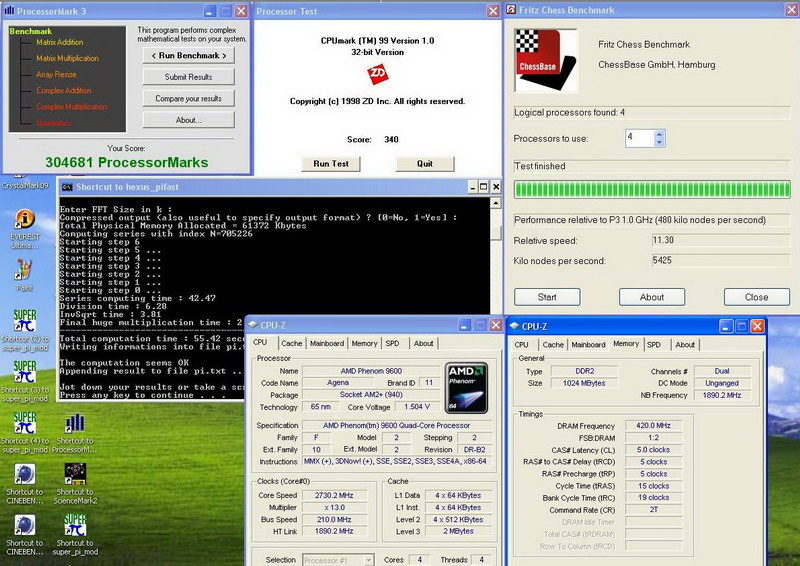Screen dimensions: 800x566
Task: Click About in Fritz Chess Benchmark
Action: coord(652,297)
